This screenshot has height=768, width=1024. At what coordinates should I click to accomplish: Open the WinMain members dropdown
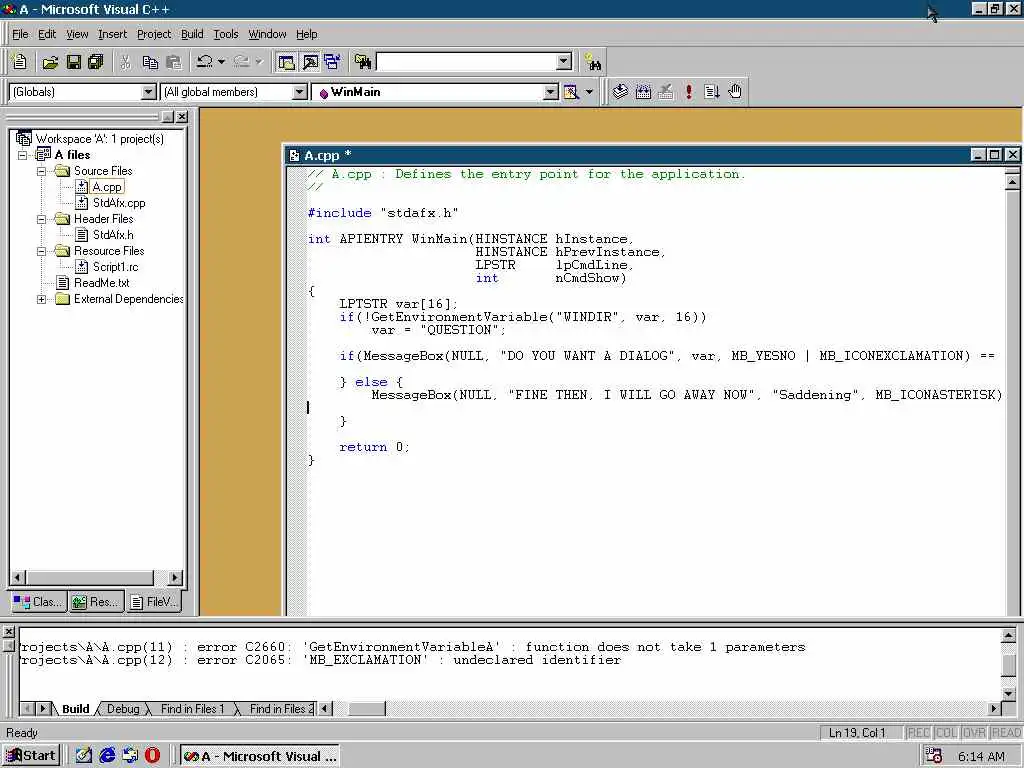[x=551, y=92]
